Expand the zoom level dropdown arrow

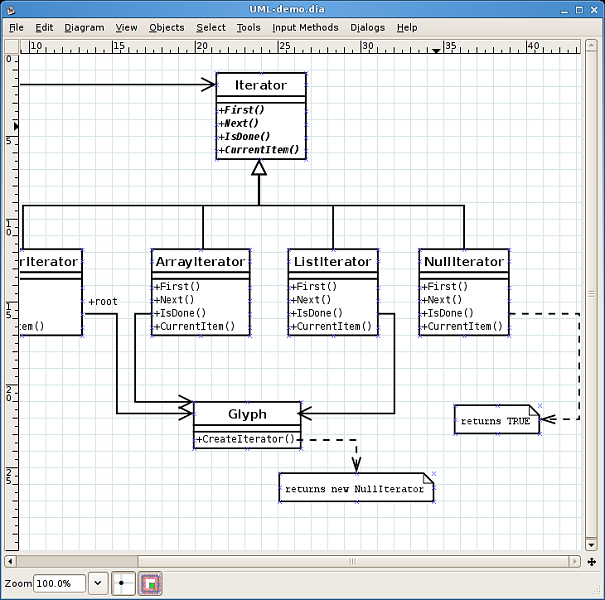(98, 582)
